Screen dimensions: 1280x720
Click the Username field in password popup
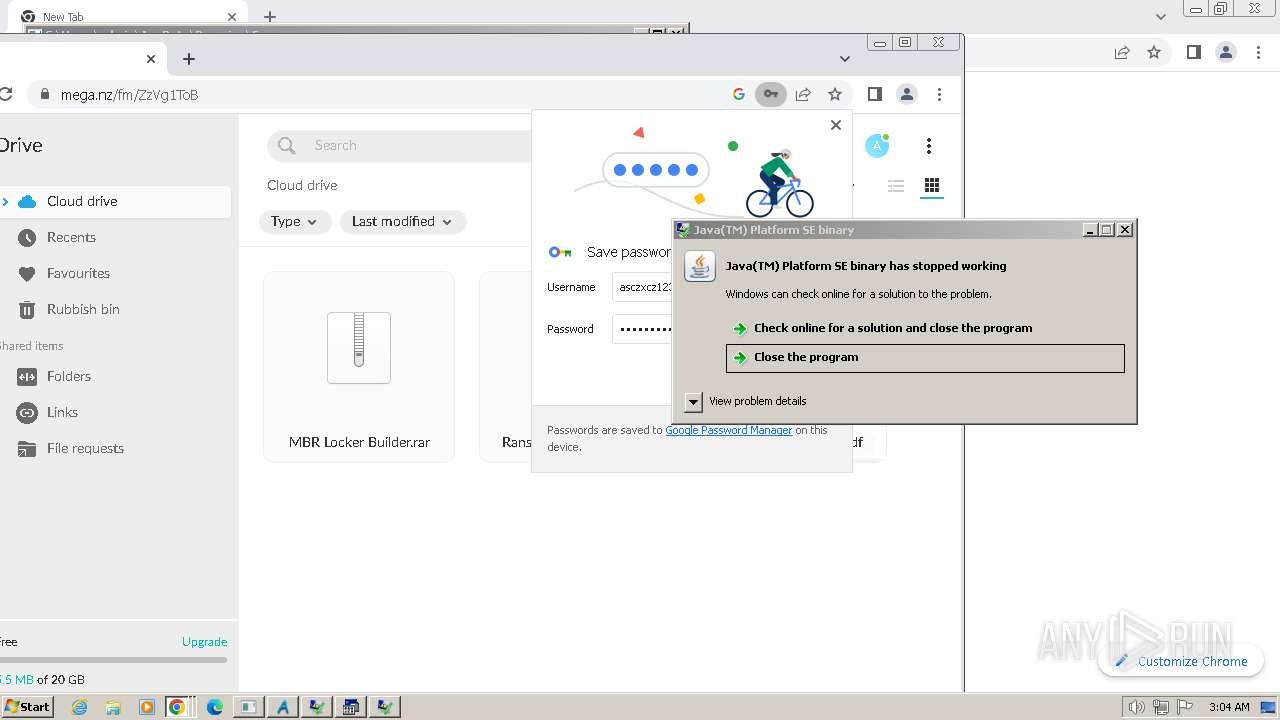[x=642, y=287]
